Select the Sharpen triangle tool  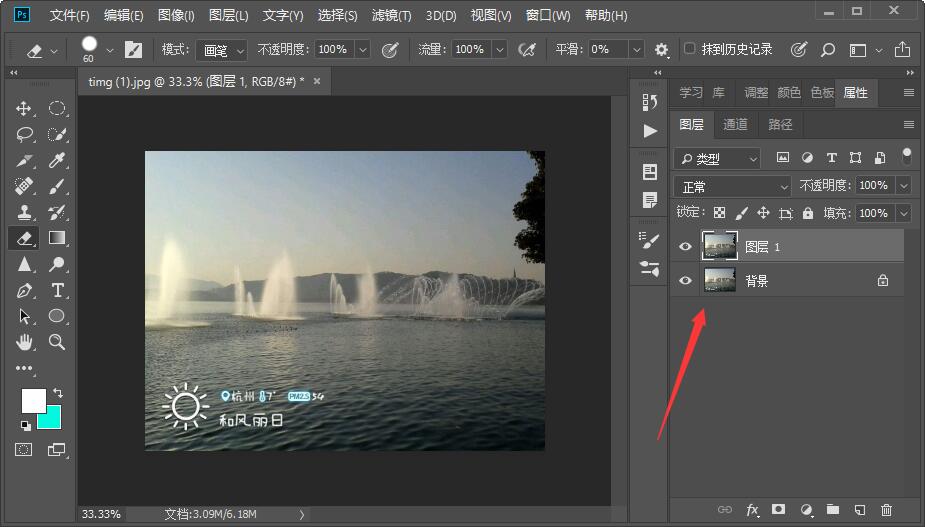click(x=24, y=264)
